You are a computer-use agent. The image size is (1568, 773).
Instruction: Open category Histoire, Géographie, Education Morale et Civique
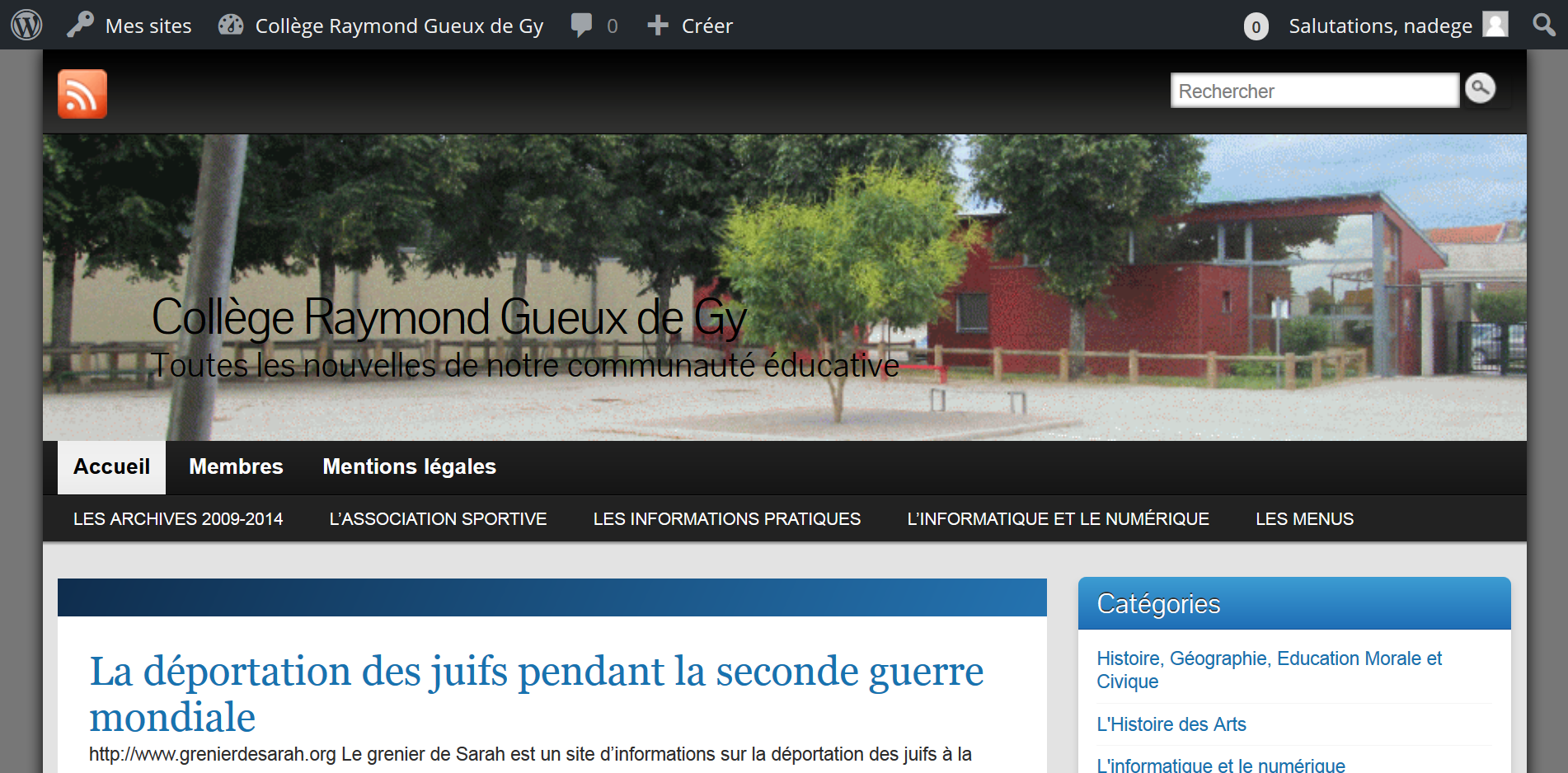click(x=1269, y=670)
